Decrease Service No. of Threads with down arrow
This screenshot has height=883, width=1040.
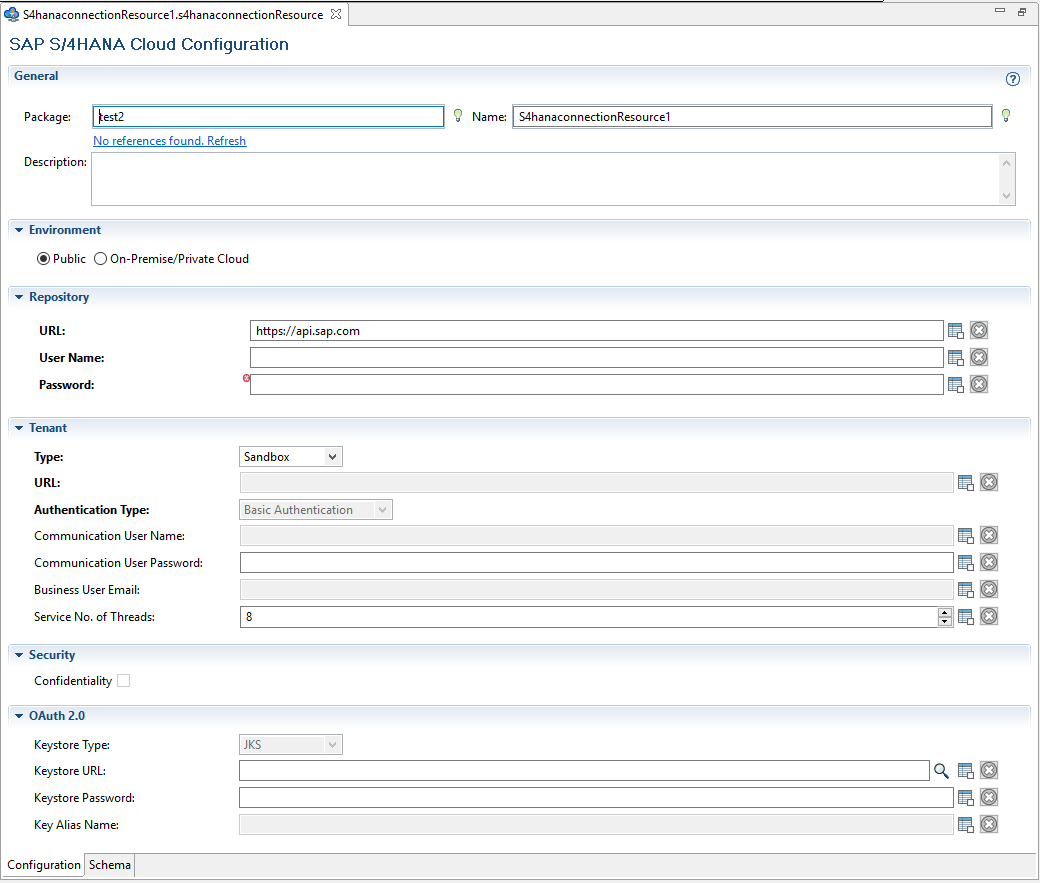point(945,622)
